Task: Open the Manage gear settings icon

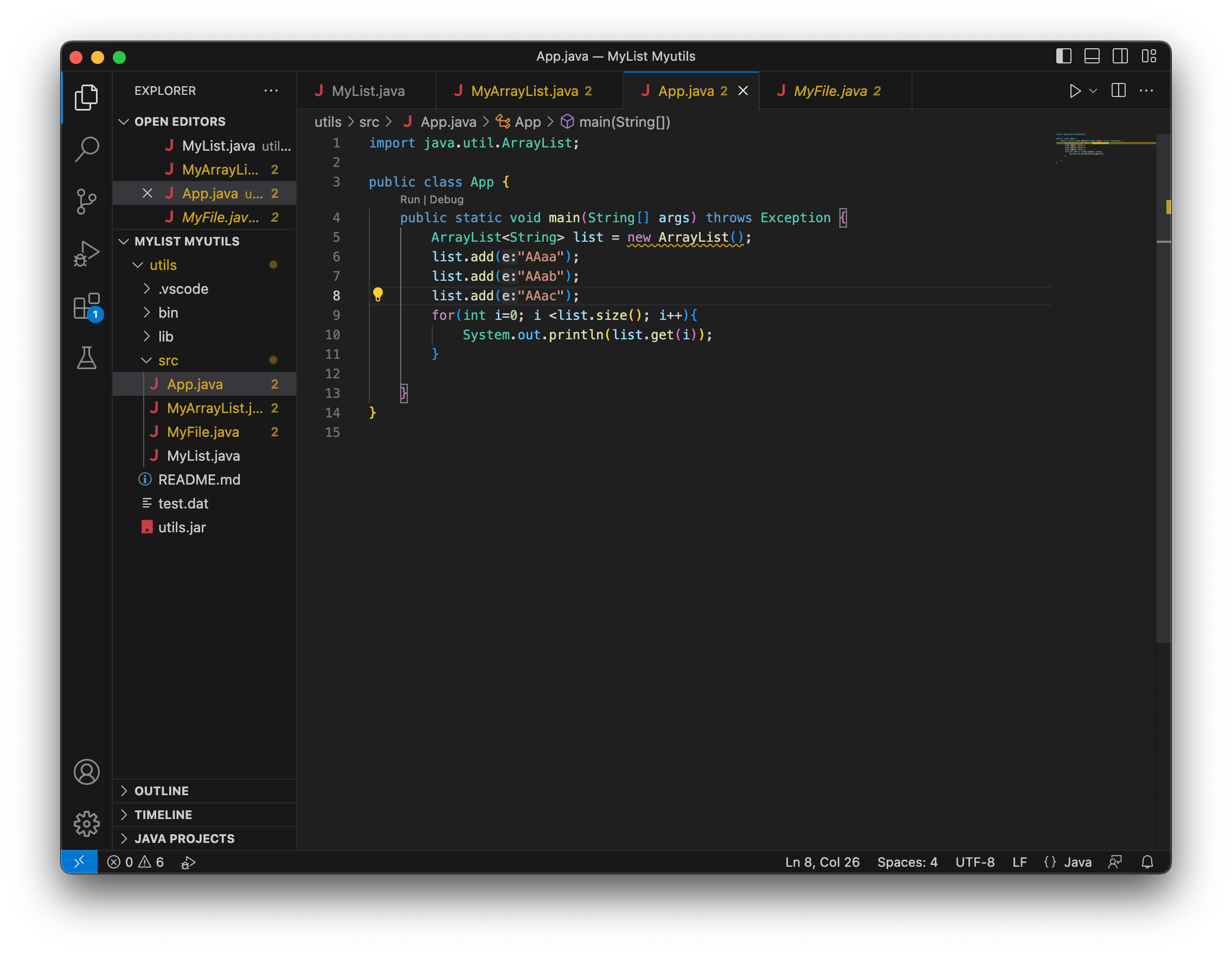Action: point(86,824)
